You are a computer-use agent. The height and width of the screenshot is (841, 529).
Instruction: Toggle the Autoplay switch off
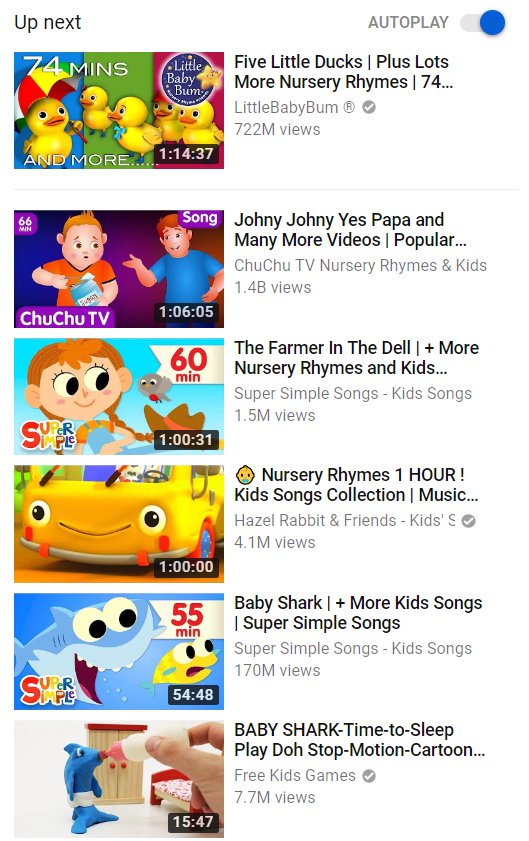click(484, 23)
